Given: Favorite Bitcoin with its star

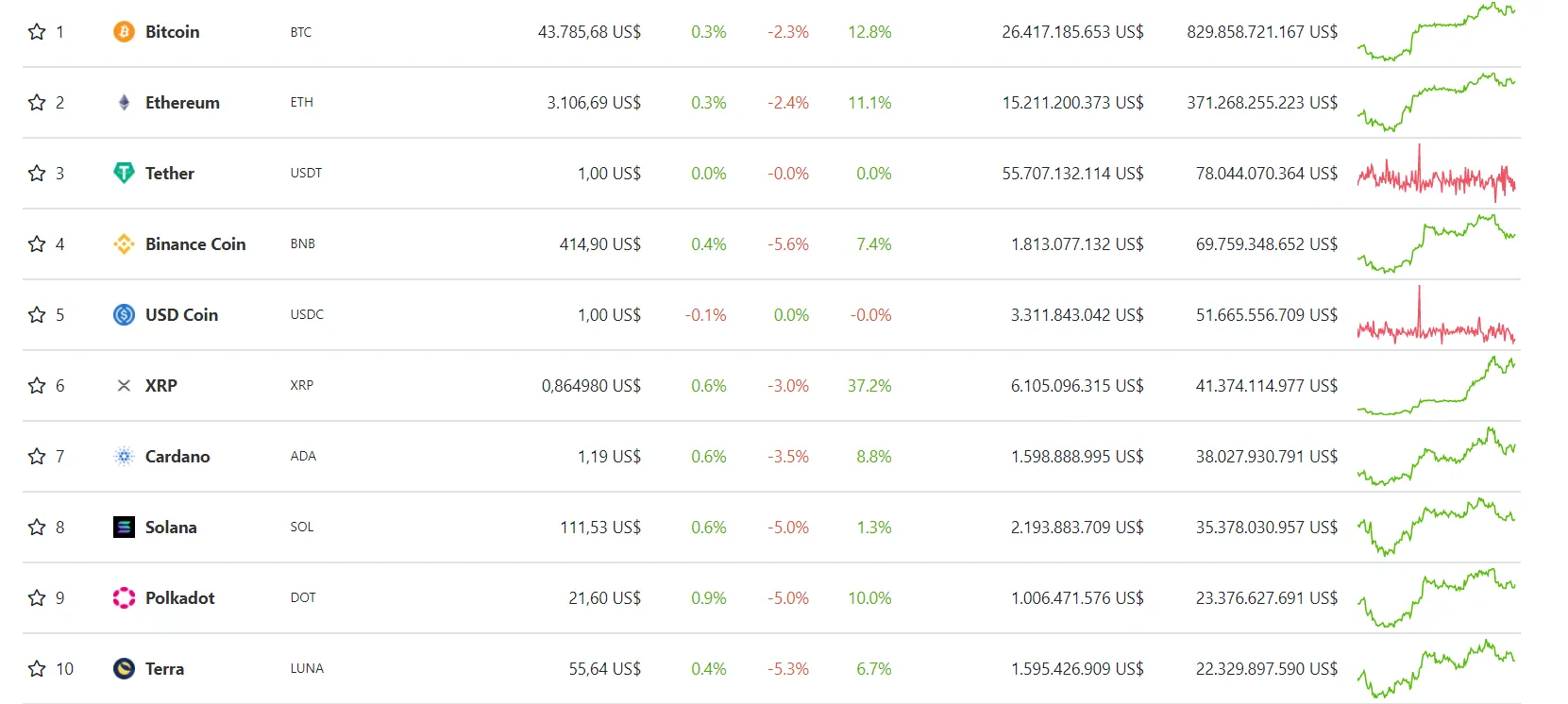Looking at the screenshot, I should coord(37,32).
